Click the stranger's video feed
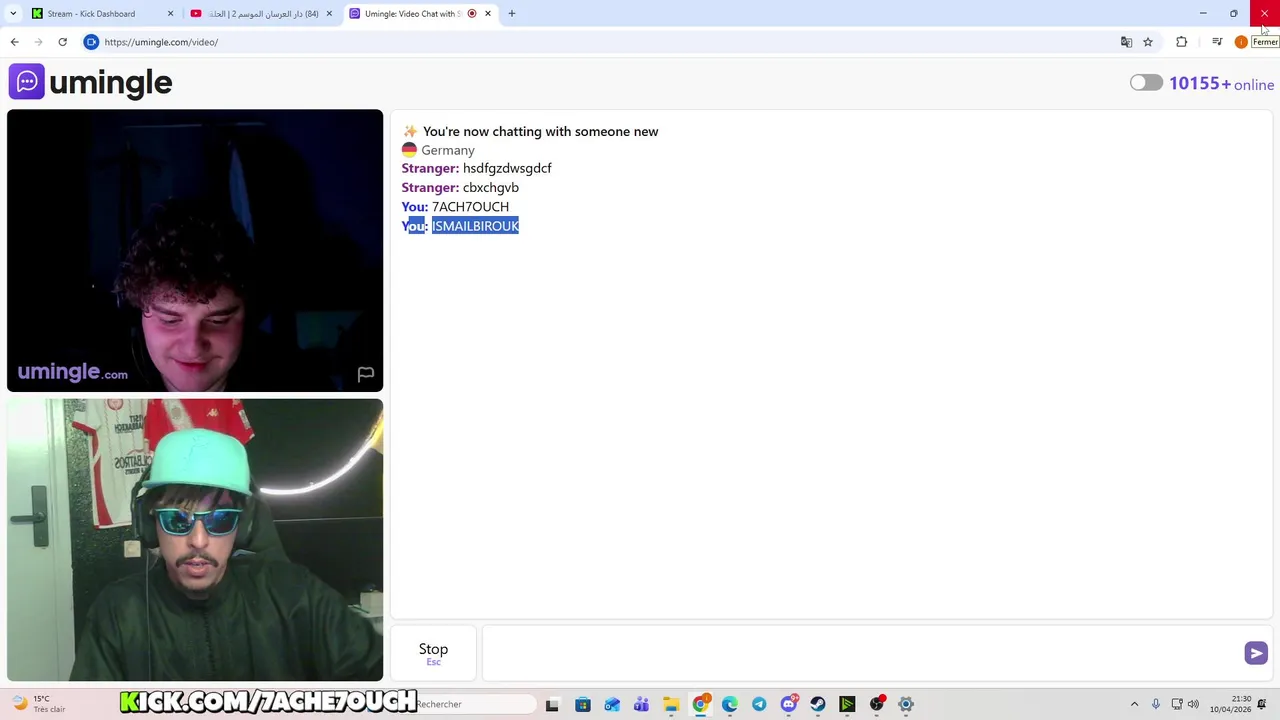 coord(195,250)
